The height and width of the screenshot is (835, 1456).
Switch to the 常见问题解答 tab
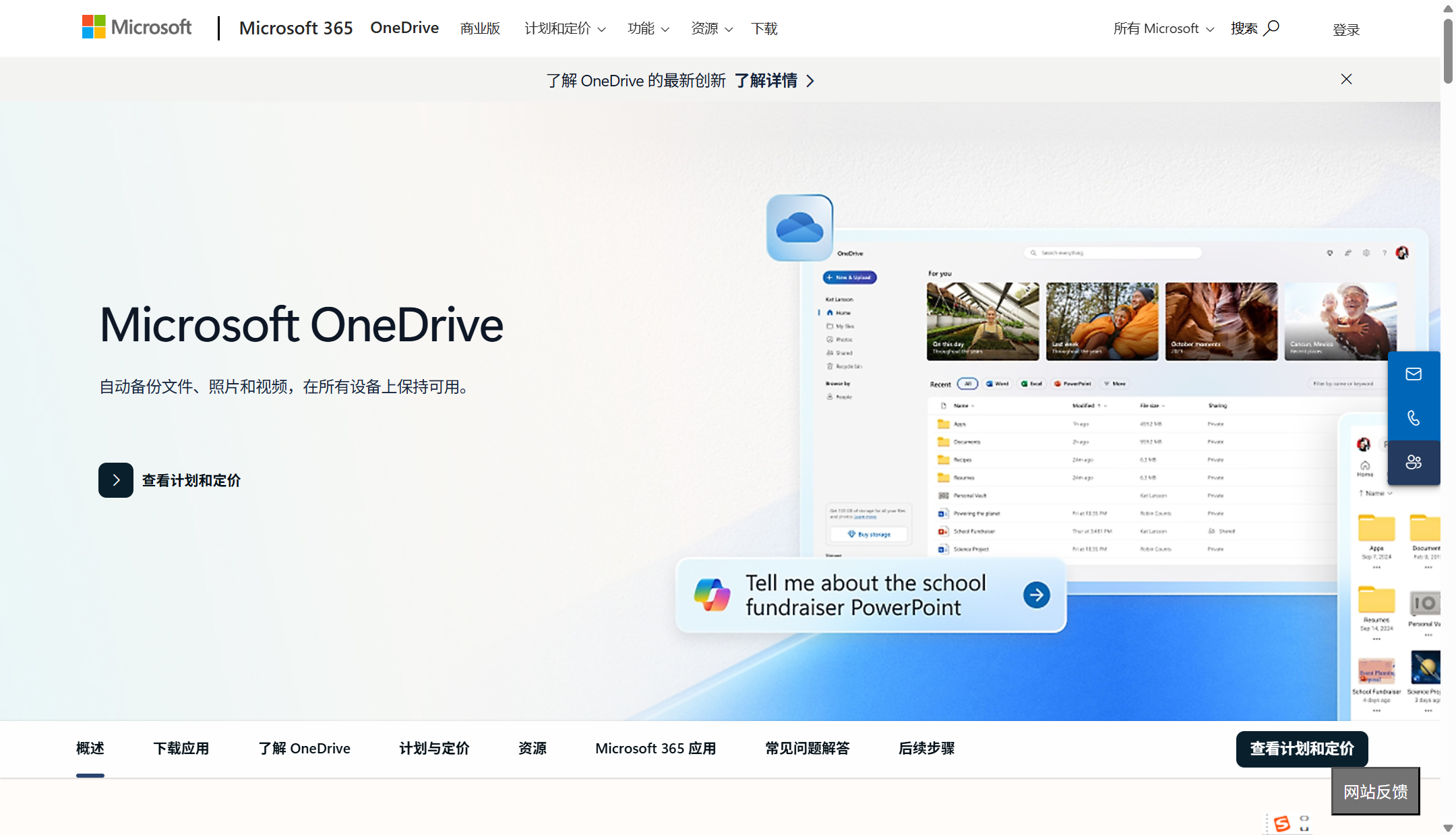tap(807, 748)
